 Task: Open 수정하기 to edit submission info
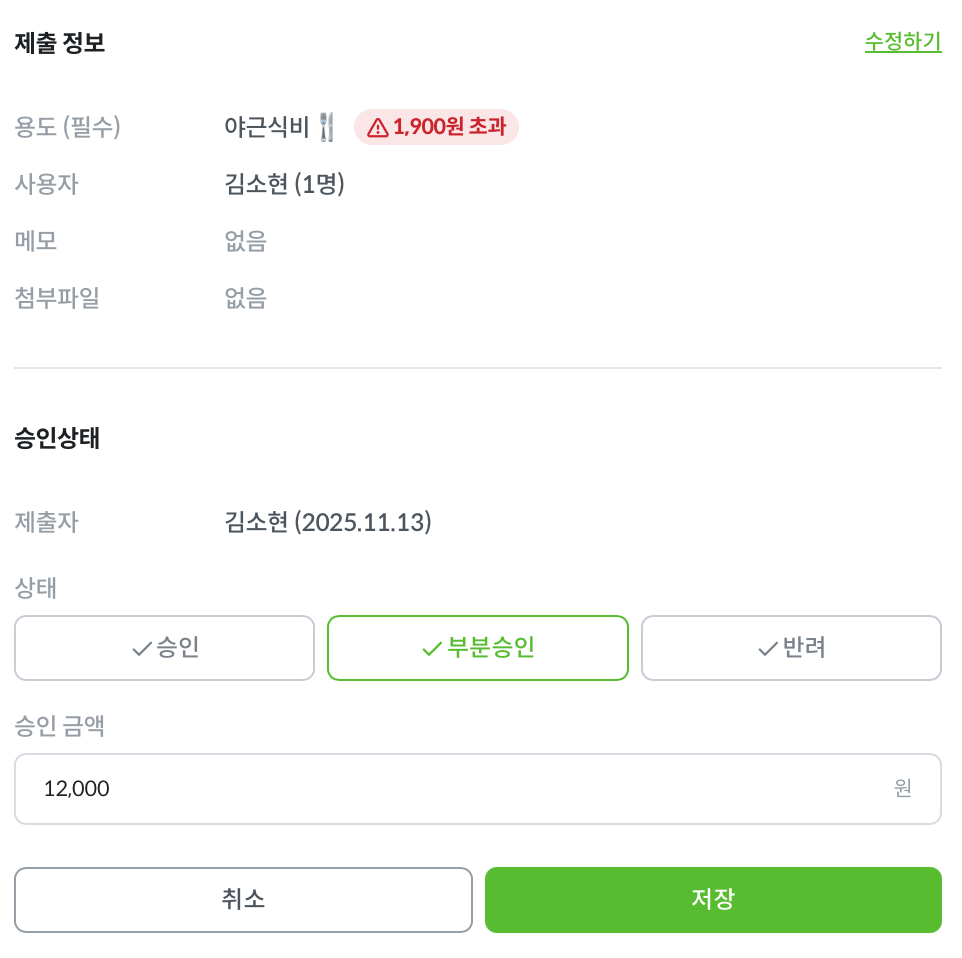pyautogui.click(x=902, y=42)
